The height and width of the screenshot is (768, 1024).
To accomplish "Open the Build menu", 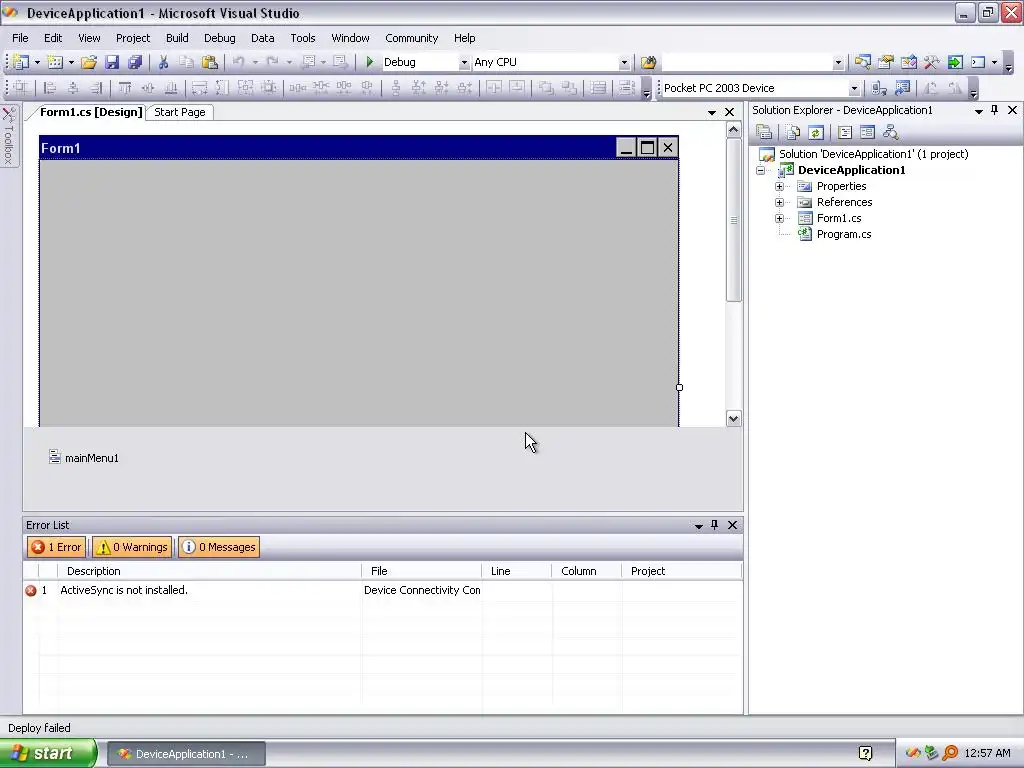I will coord(177,38).
